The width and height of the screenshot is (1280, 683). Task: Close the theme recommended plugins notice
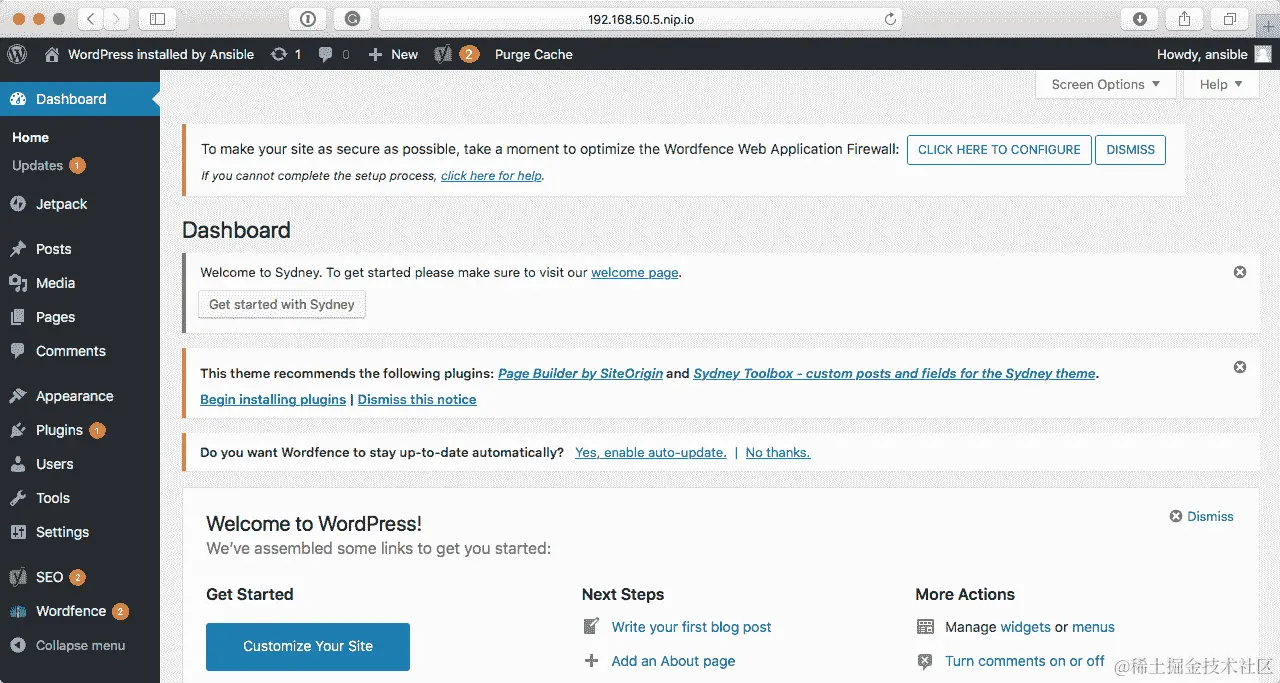1240,367
